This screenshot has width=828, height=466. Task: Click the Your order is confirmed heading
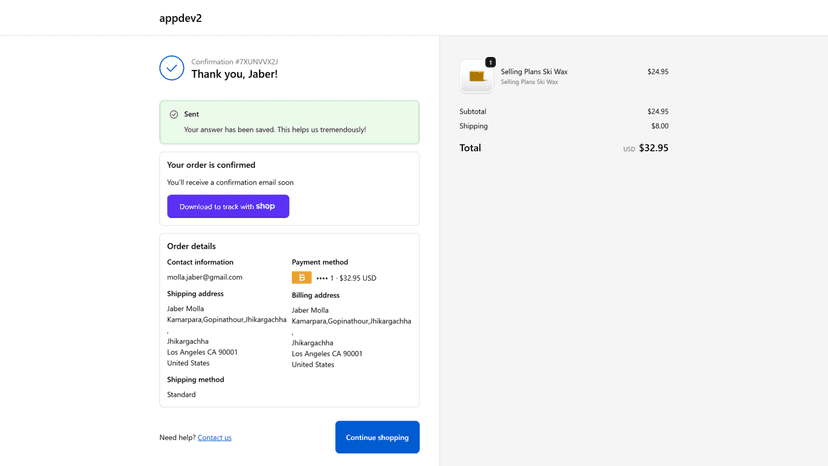(211, 165)
